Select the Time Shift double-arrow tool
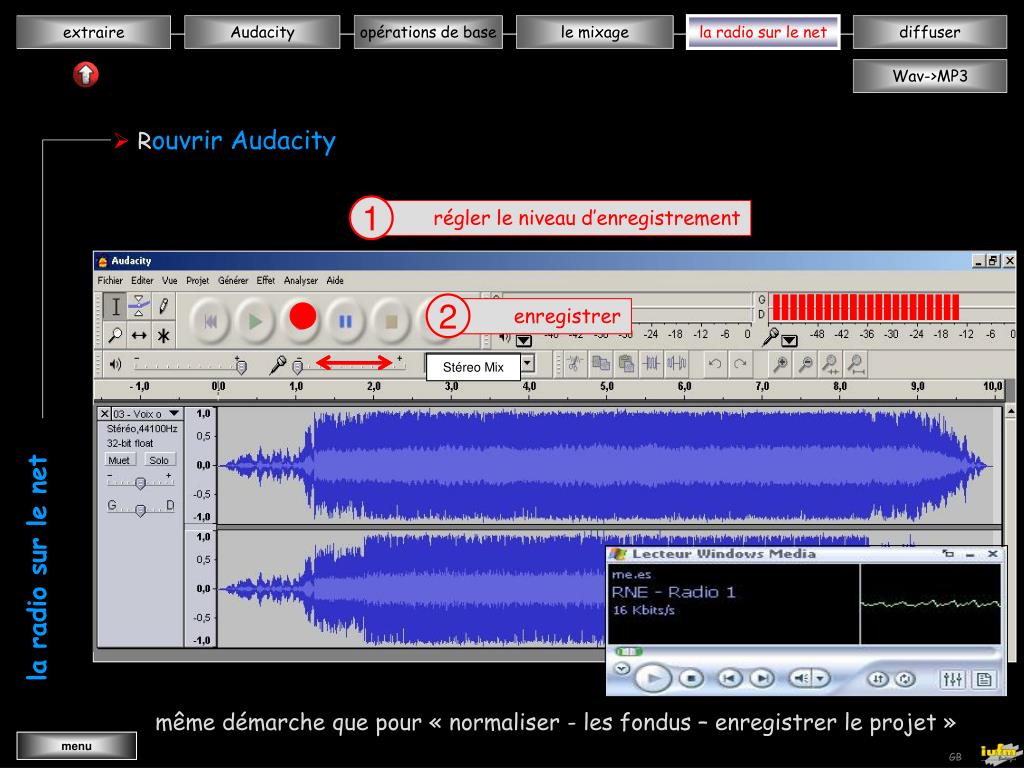Viewport: 1024px width, 768px height. pyautogui.click(x=138, y=335)
